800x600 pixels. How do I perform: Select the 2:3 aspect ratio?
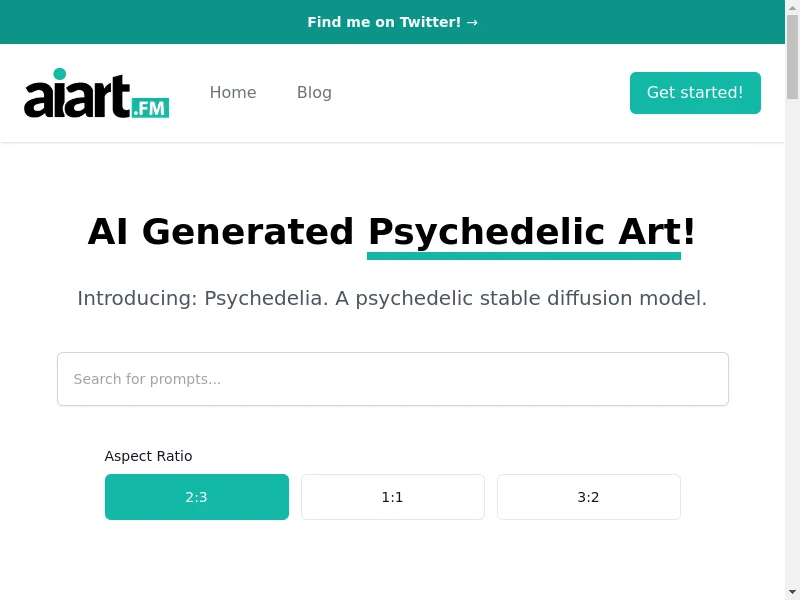[197, 497]
